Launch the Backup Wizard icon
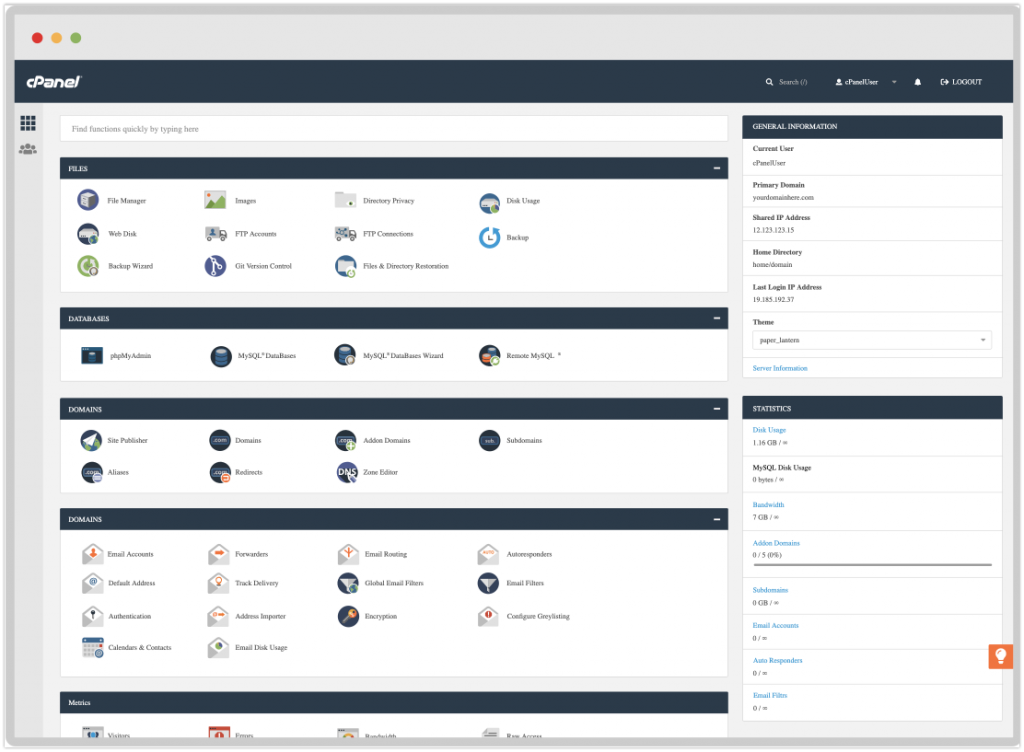This screenshot has height=752, width=1024. [x=88, y=266]
